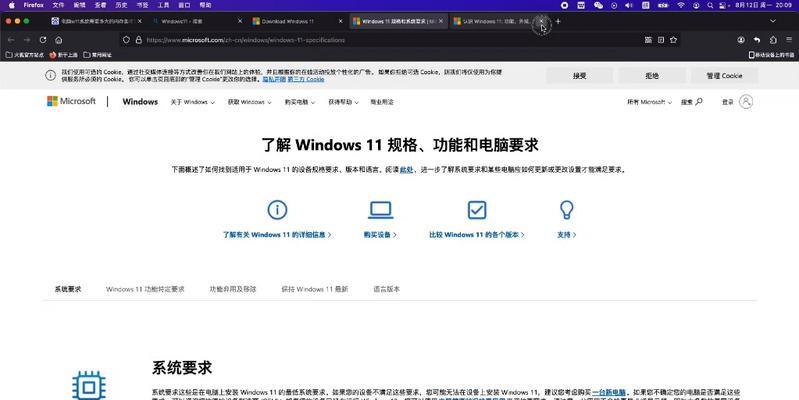799x400 pixels.
Task: Select the 系统要求 section tab
Action: 68,289
